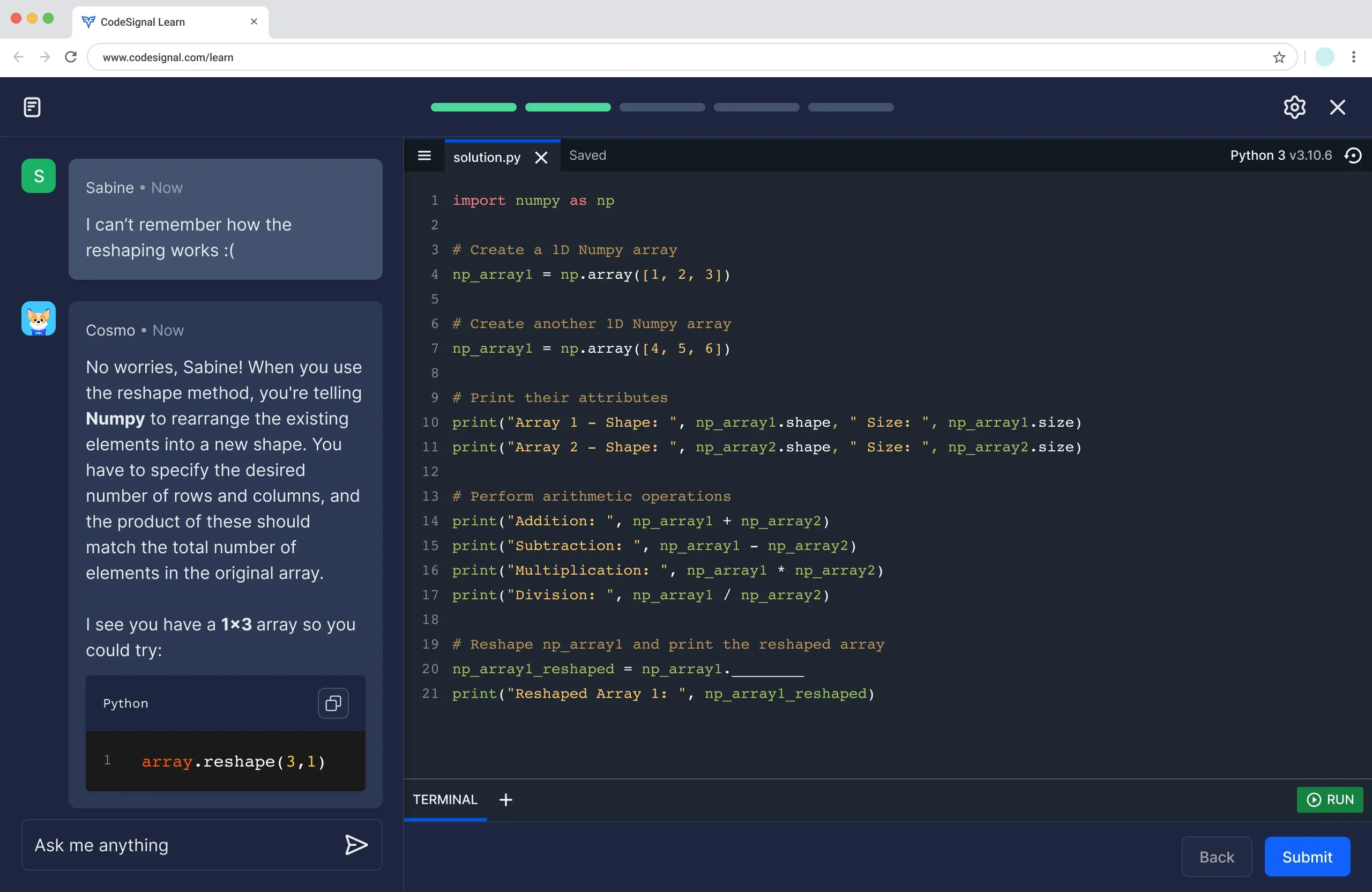Open the notes panel icon

click(x=32, y=107)
